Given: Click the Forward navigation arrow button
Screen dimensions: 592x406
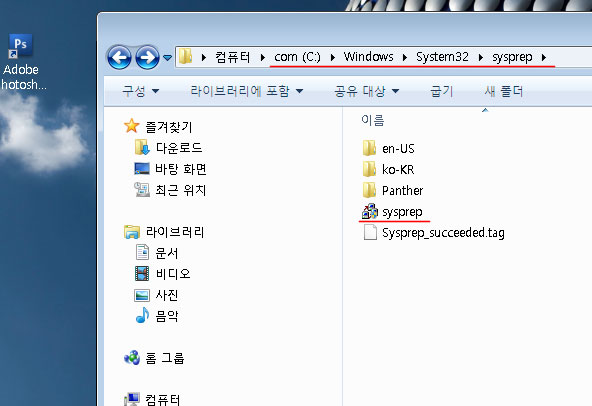Looking at the screenshot, I should (147, 57).
